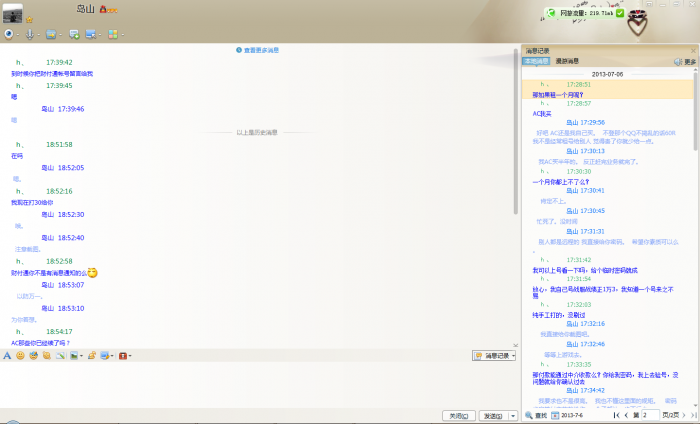Click the highlighted 17:28:51 history message

608,89
